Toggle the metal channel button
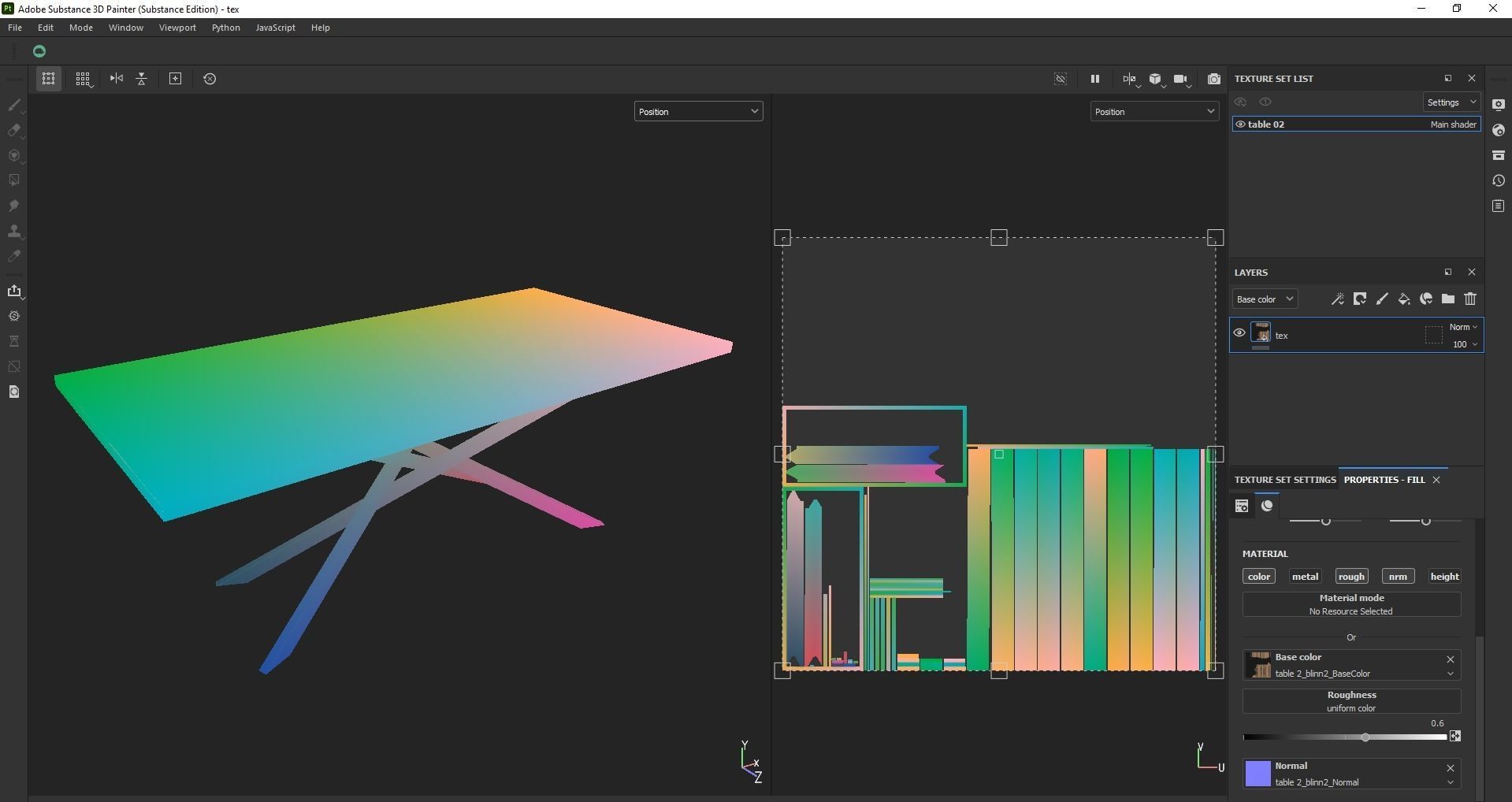Viewport: 1512px width, 802px height. [1305, 577]
